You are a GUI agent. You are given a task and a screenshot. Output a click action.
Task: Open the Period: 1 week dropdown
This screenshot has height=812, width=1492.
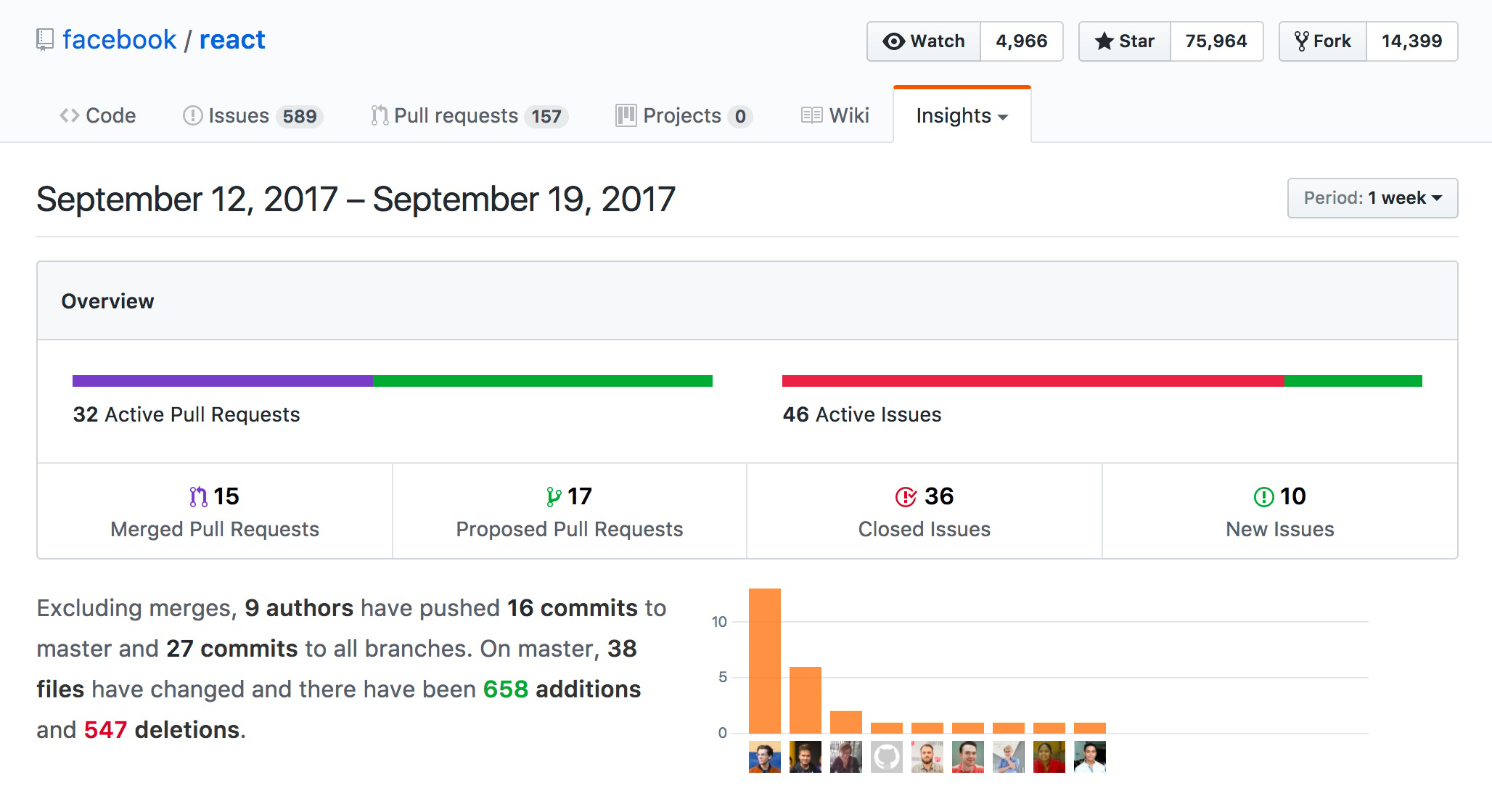point(1372,198)
